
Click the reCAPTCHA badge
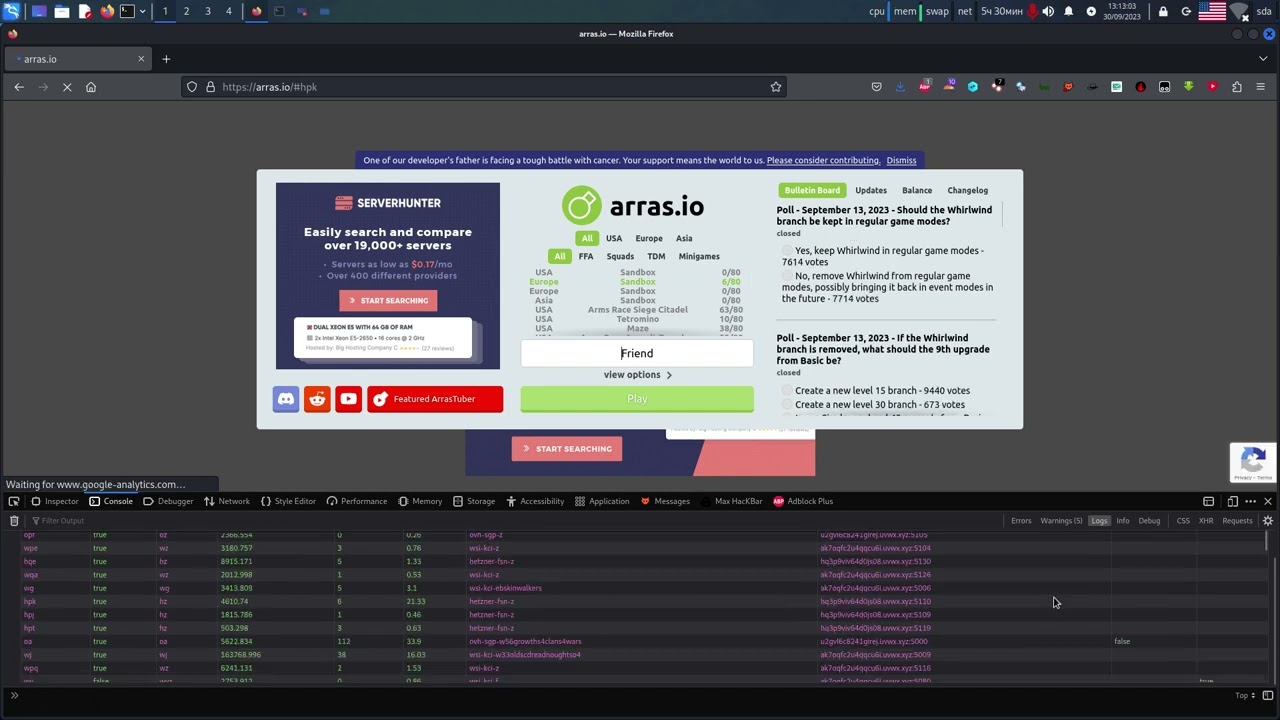(1254, 462)
